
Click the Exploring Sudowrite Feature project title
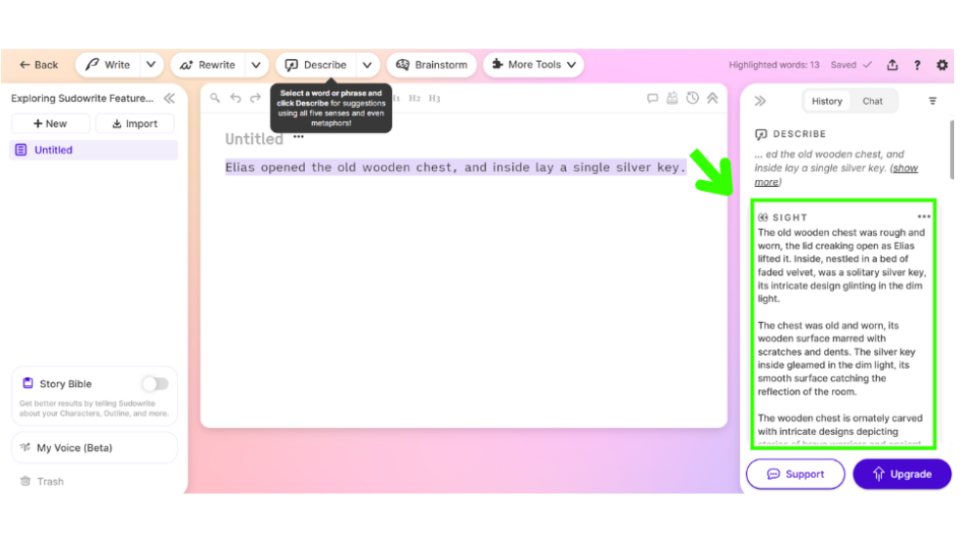tap(82, 99)
